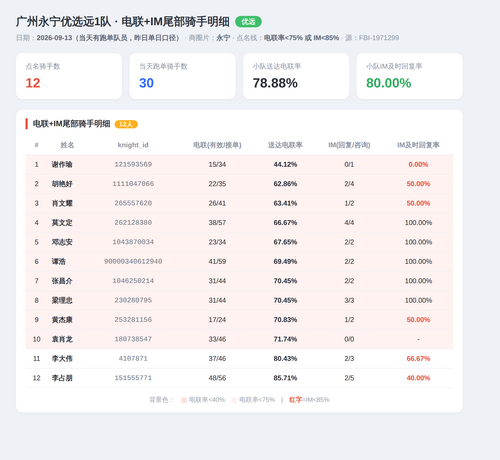Click the IM count 0/1
Viewport: 500px width, 460px height.
coord(349,164)
